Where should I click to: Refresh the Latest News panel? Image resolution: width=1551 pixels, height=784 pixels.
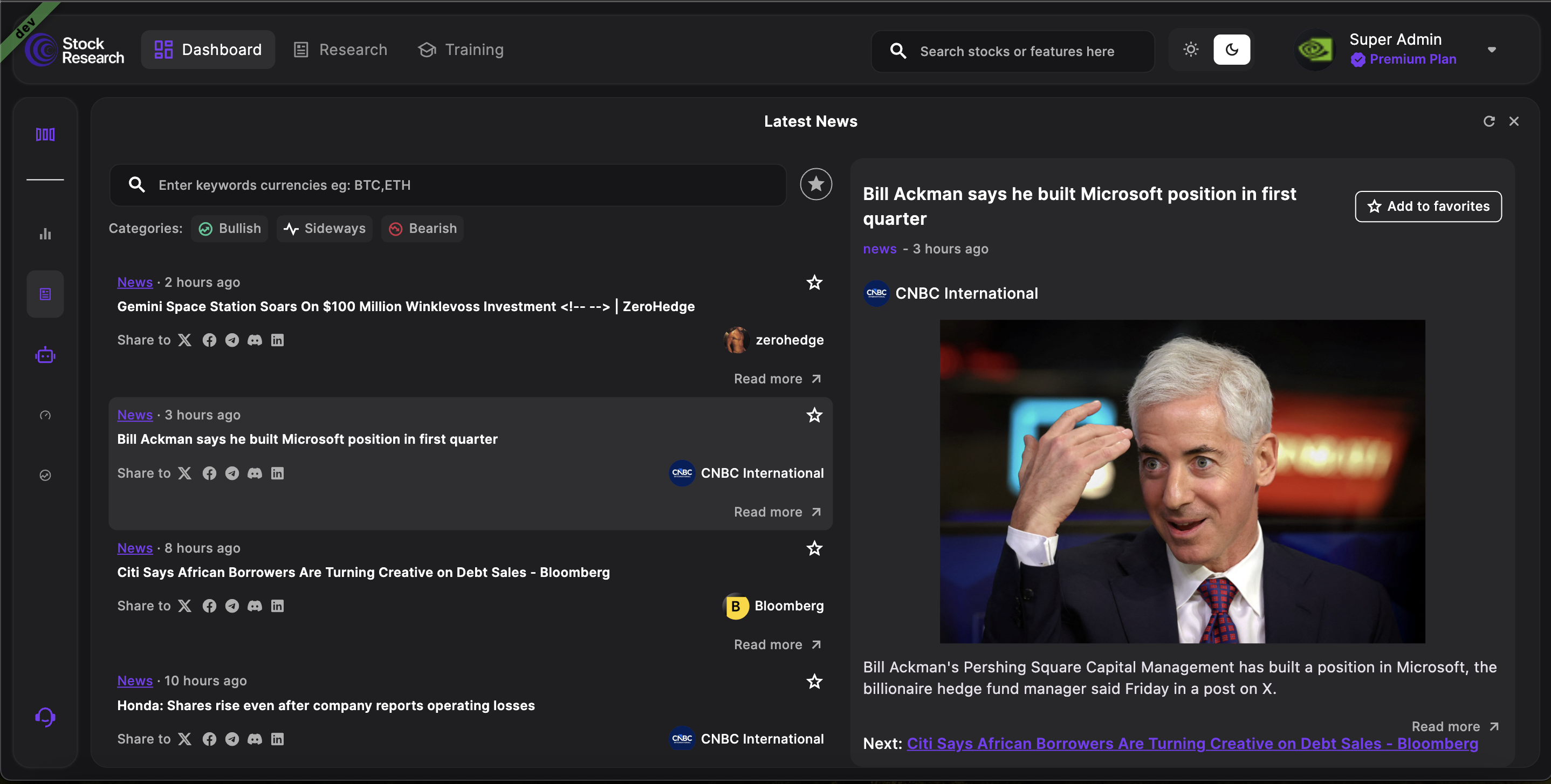click(1489, 122)
